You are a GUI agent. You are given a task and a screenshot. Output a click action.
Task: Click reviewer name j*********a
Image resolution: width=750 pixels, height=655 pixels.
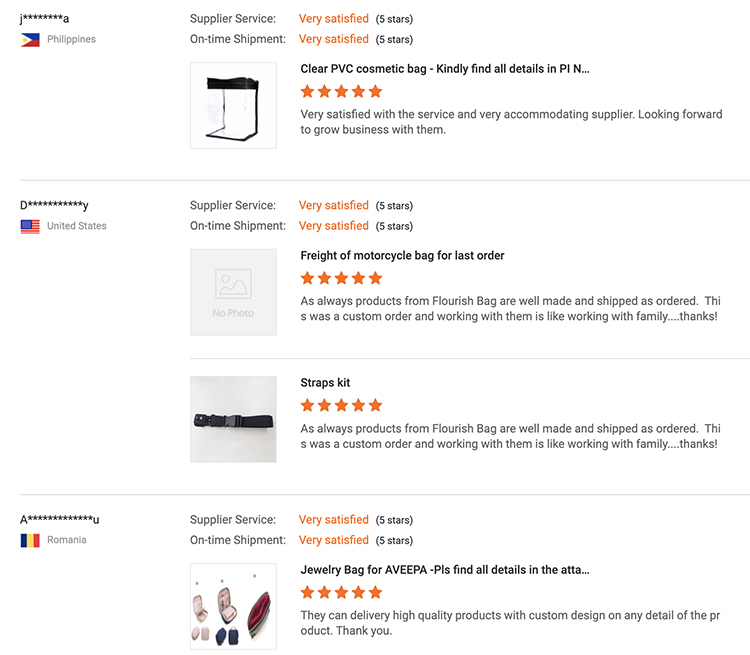44,19
